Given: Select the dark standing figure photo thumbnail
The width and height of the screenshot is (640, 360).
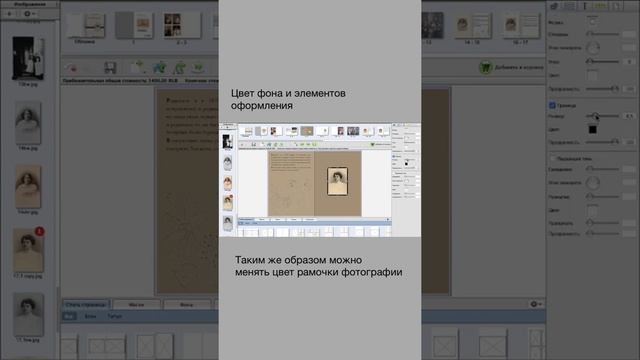Looking at the screenshot, I should click(x=28, y=58).
